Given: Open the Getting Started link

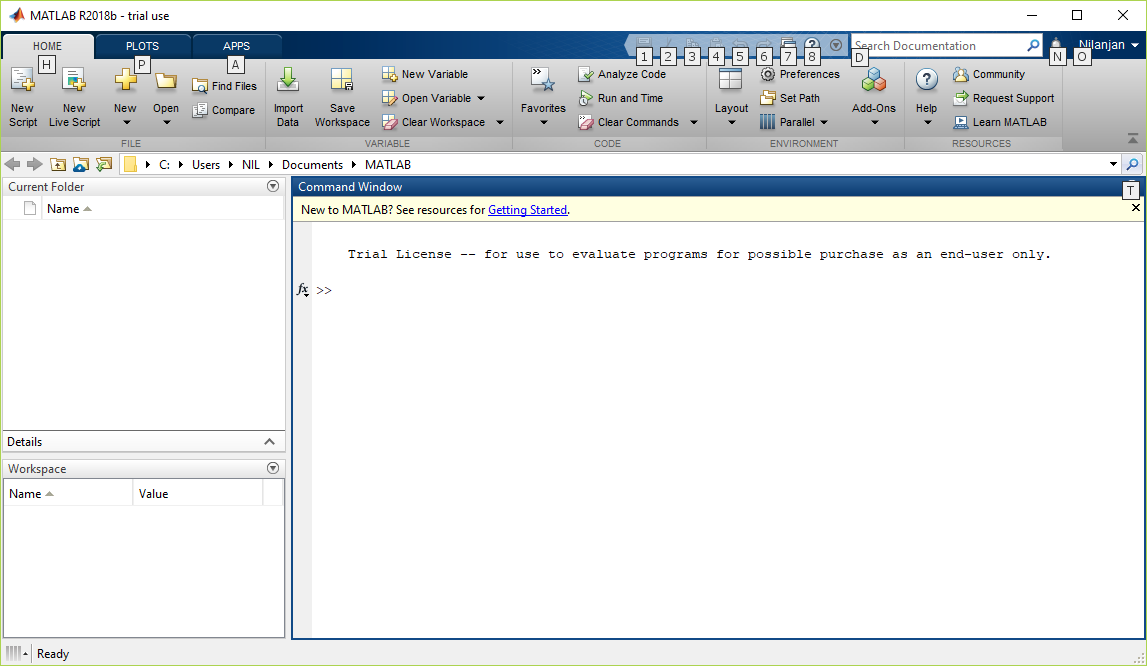Looking at the screenshot, I should tap(527, 210).
